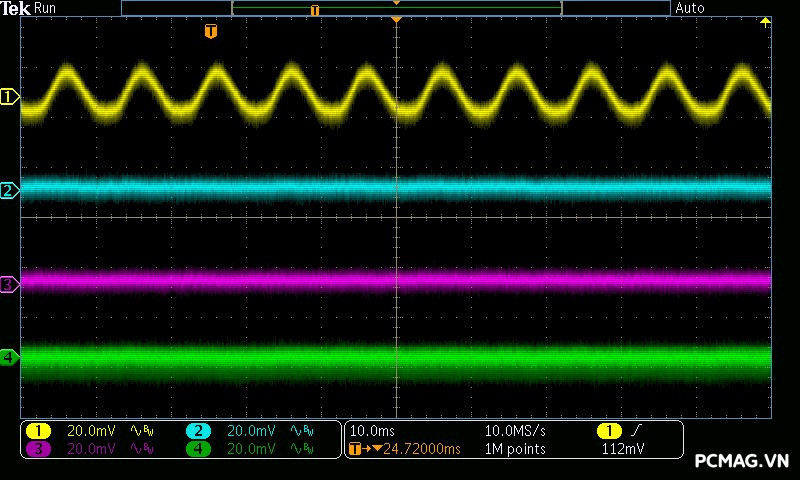
Task: Open the 10.0ms timebase setting
Action: (x=370, y=431)
